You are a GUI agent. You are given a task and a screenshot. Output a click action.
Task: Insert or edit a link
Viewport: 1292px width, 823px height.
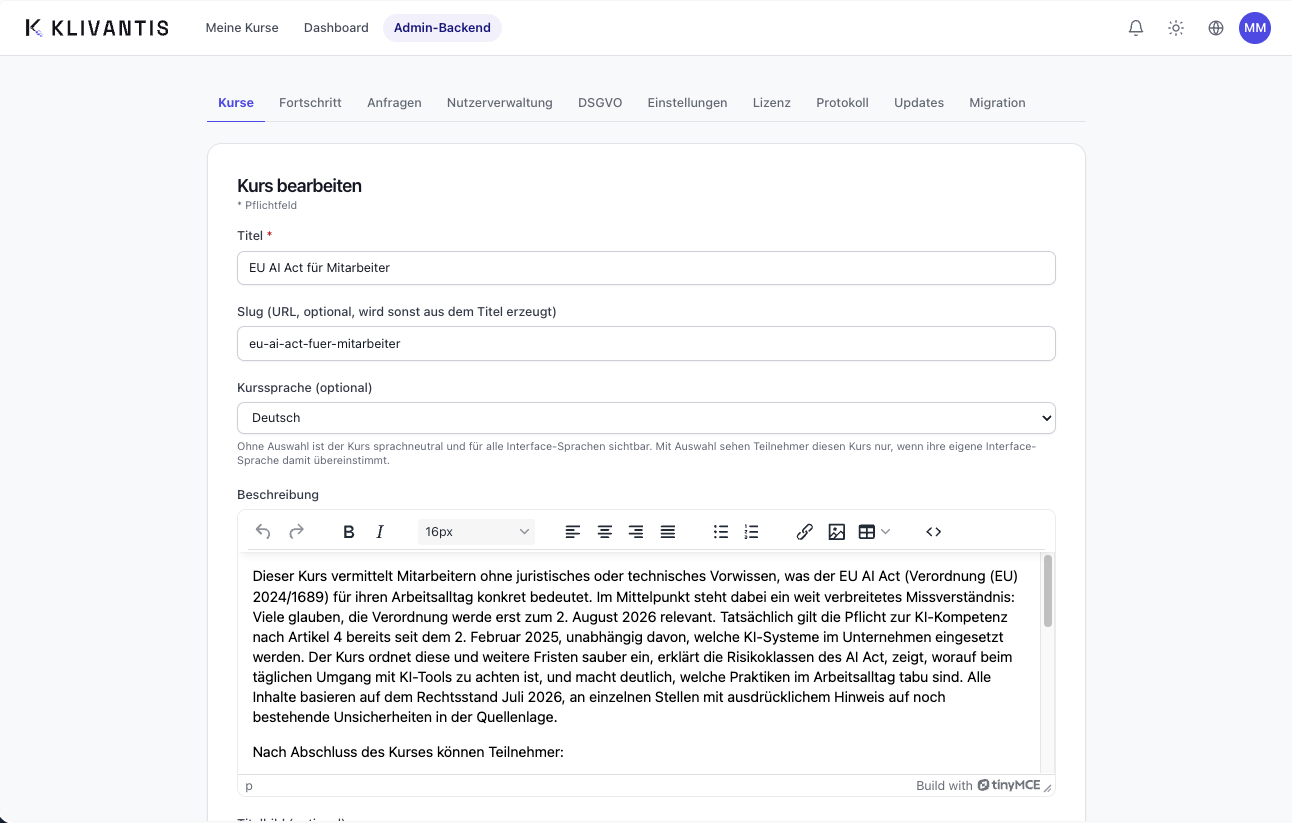tap(805, 532)
